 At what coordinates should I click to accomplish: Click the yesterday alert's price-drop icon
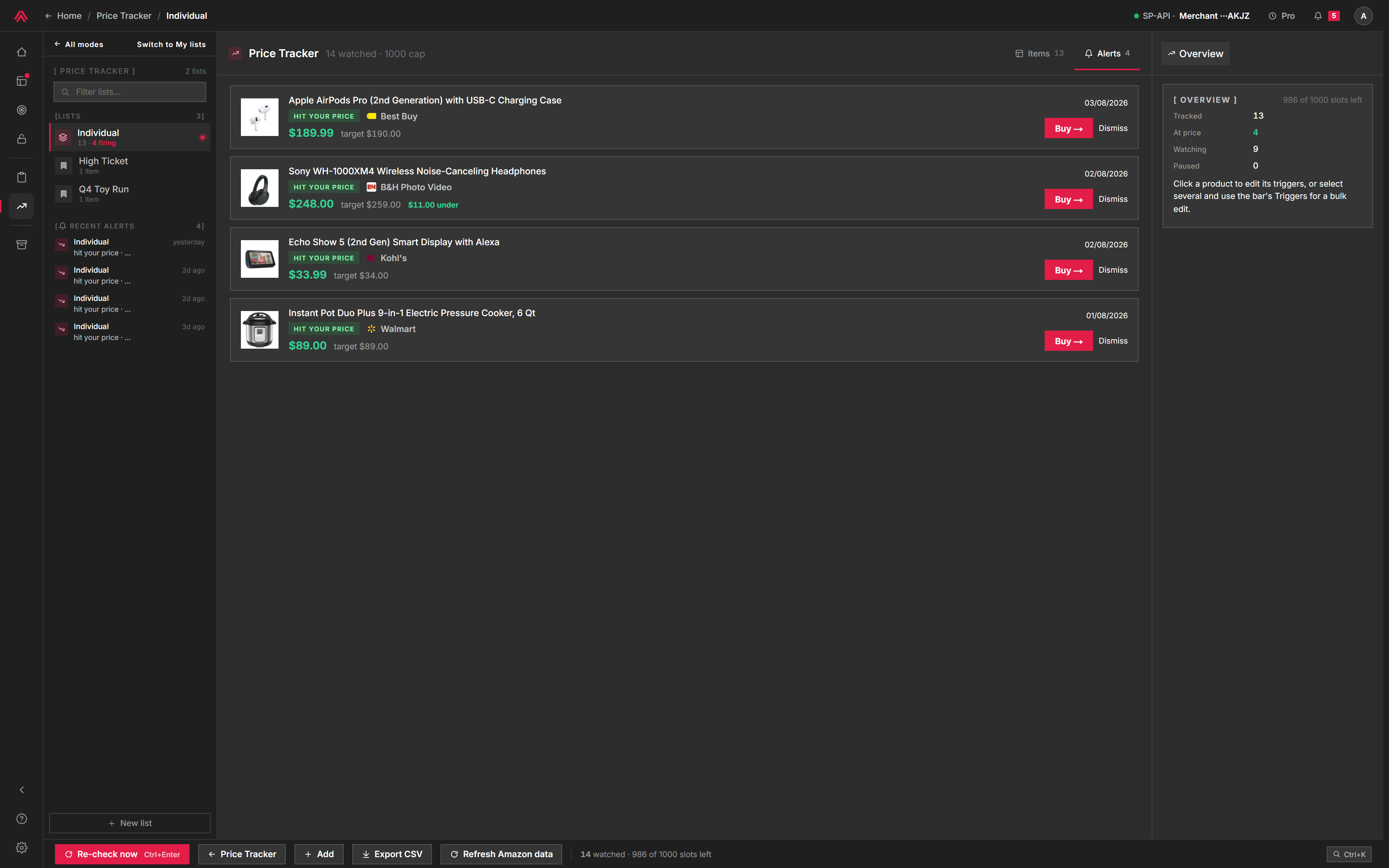pos(61,244)
